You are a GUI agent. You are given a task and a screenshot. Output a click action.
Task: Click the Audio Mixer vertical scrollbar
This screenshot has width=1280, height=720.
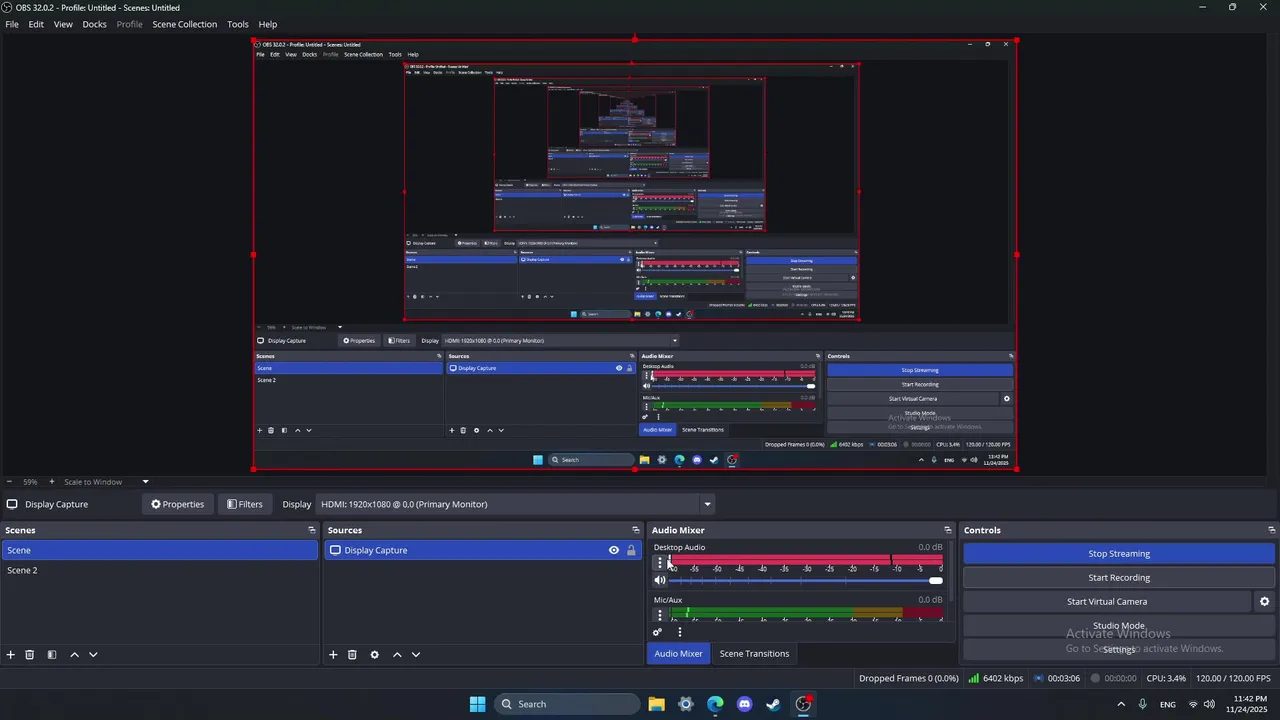[x=952, y=572]
